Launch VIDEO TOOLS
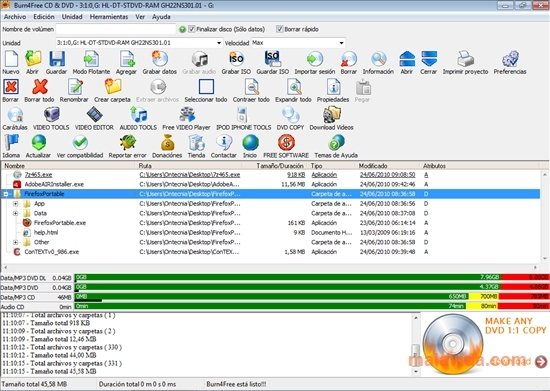Screen dimensions: 550x391 (x=51, y=115)
